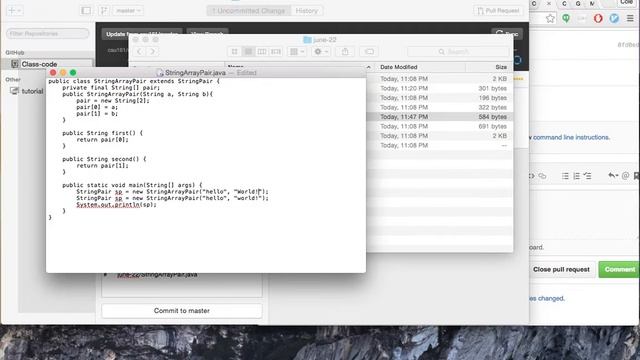Image resolution: width=640 pixels, height=360 pixels.
Task: Click the Update from master button
Action: [142, 34]
